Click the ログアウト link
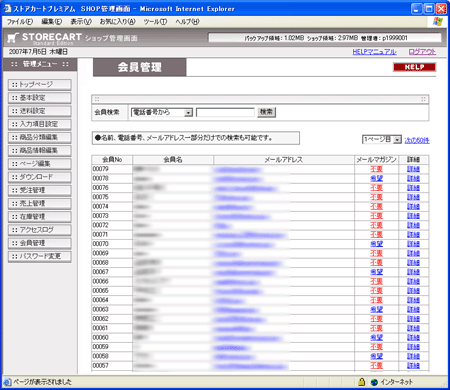Screen dimensions: 450x390 [422, 52]
